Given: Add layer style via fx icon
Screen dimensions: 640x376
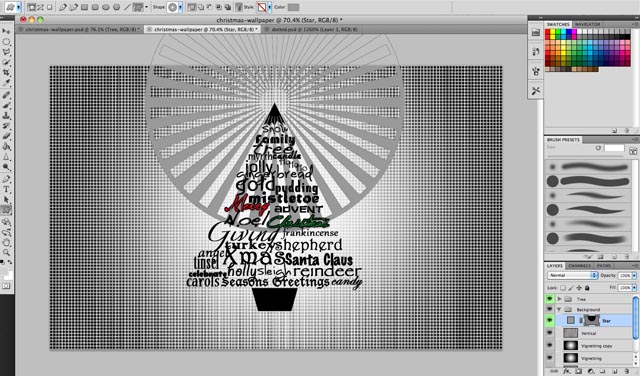Looking at the screenshot, I should 567,372.
